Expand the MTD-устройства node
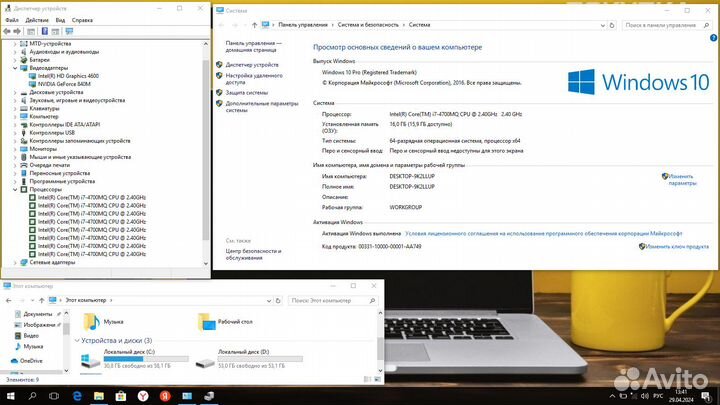 pos(15,44)
